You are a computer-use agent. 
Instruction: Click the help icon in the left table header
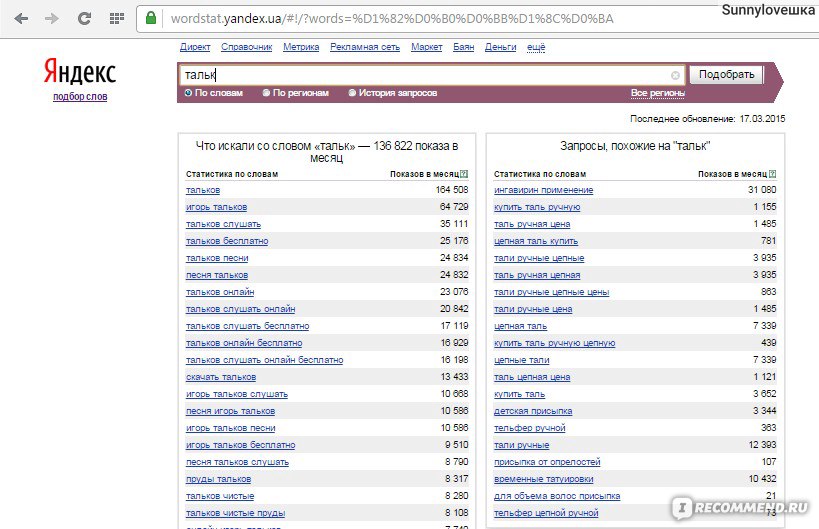pyautogui.click(x=464, y=174)
